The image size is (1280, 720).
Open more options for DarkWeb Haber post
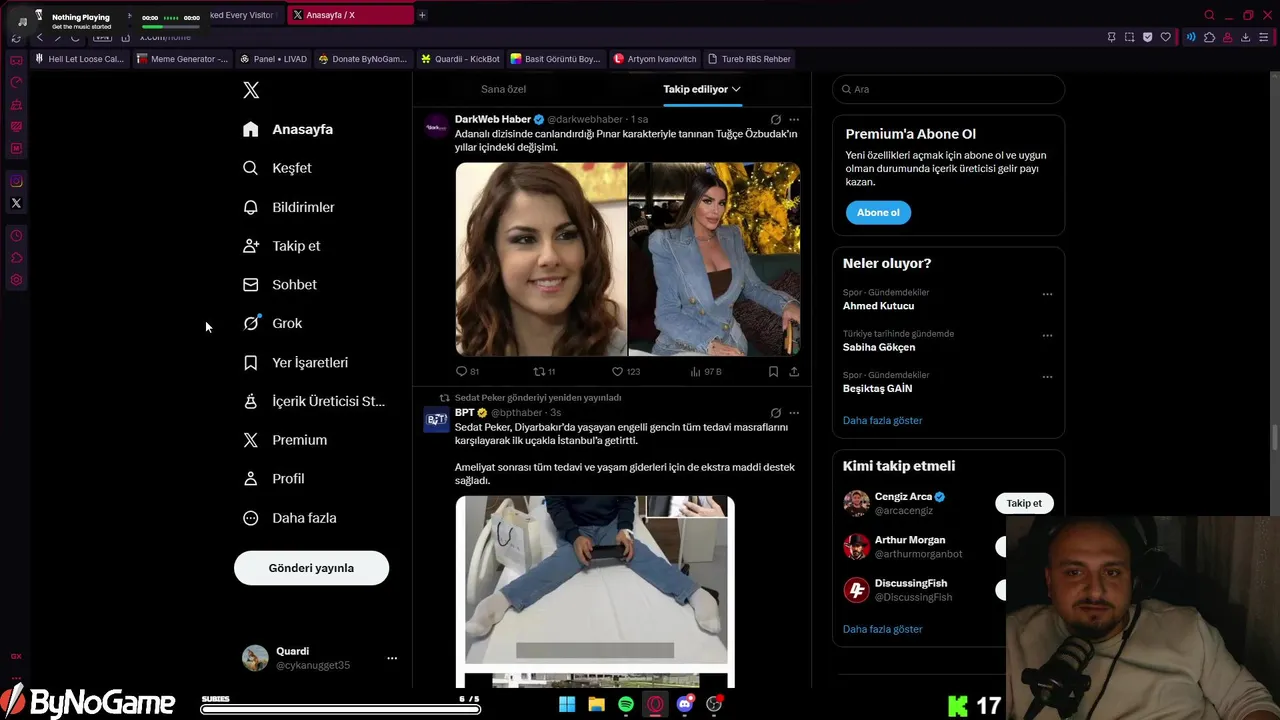[x=794, y=119]
